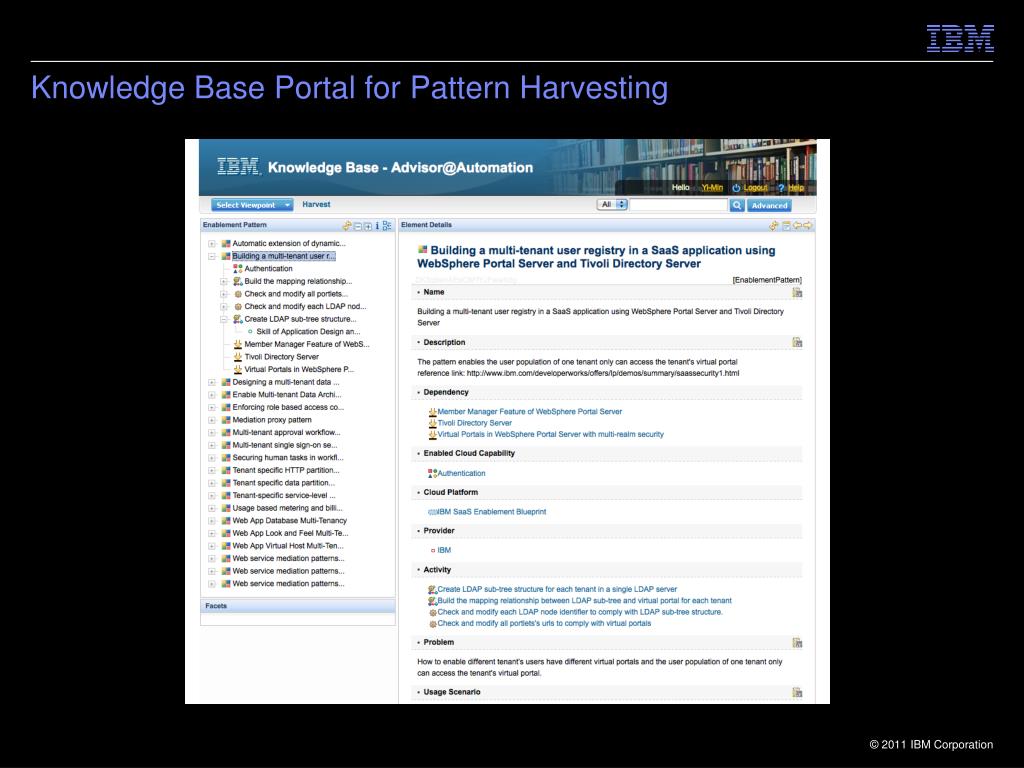
Task: Click IBM logo in Knowledge Base banner
Action: 238,167
